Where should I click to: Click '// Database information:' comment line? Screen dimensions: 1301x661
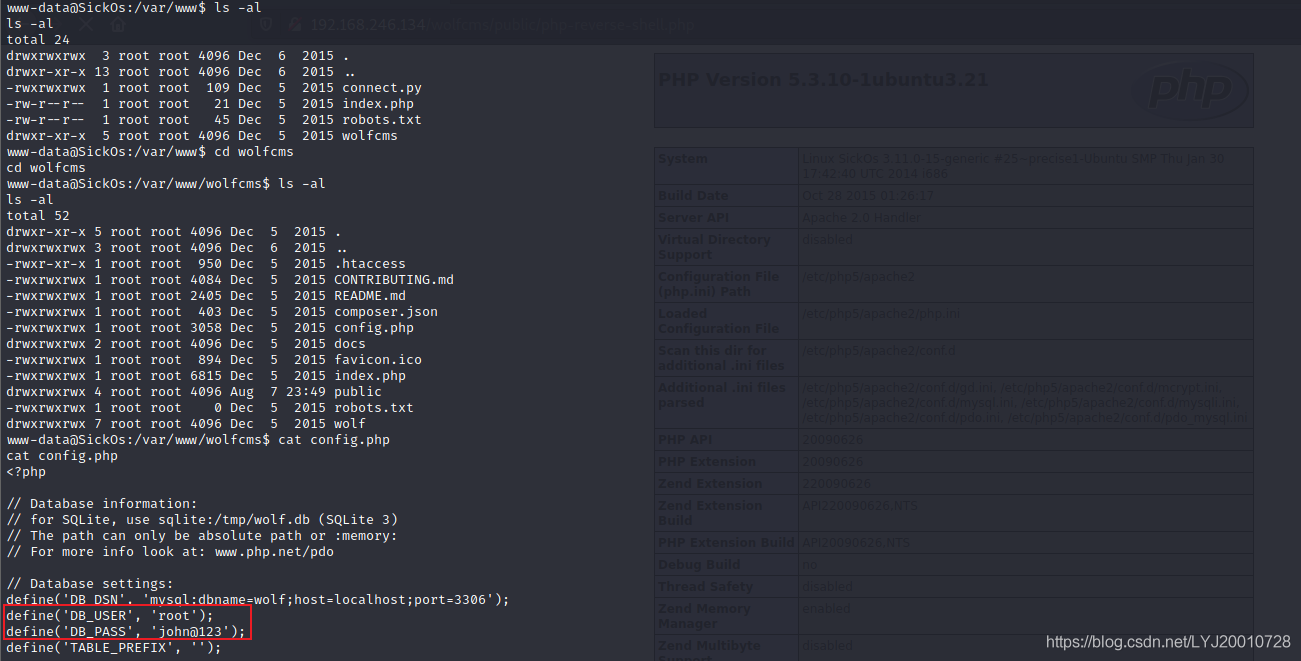pyautogui.click(x=102, y=504)
